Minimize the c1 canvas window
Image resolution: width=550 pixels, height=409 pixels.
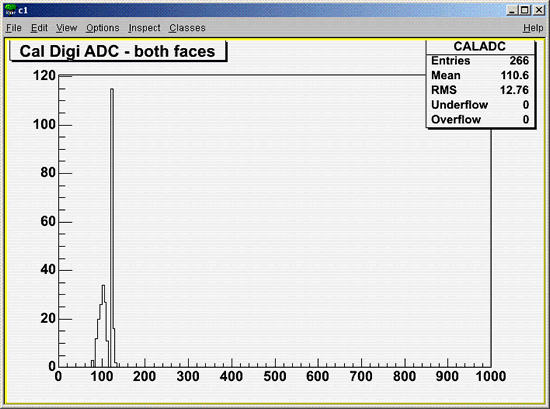pos(512,10)
